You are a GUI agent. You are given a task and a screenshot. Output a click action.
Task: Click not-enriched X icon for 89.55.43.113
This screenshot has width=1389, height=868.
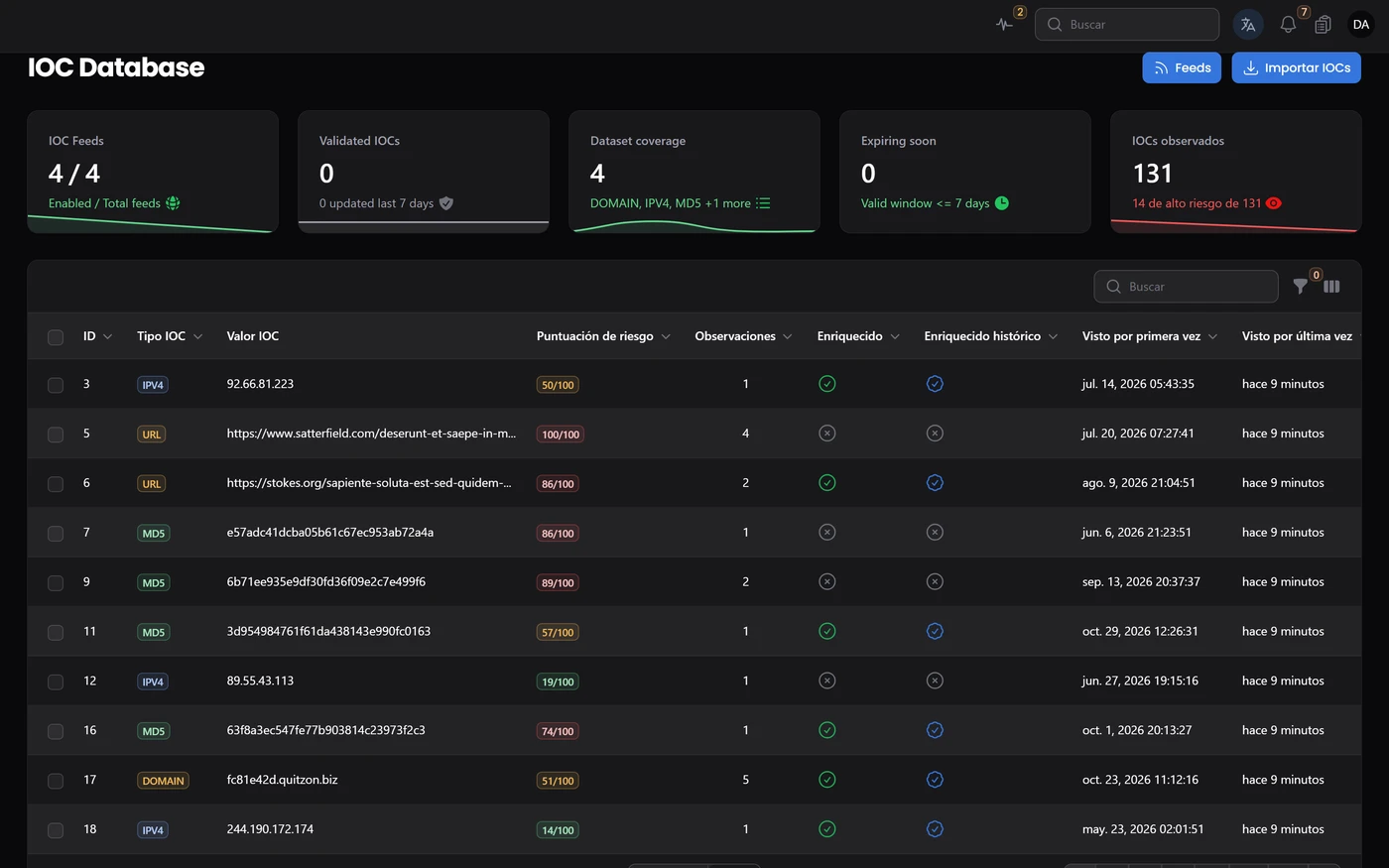point(827,682)
